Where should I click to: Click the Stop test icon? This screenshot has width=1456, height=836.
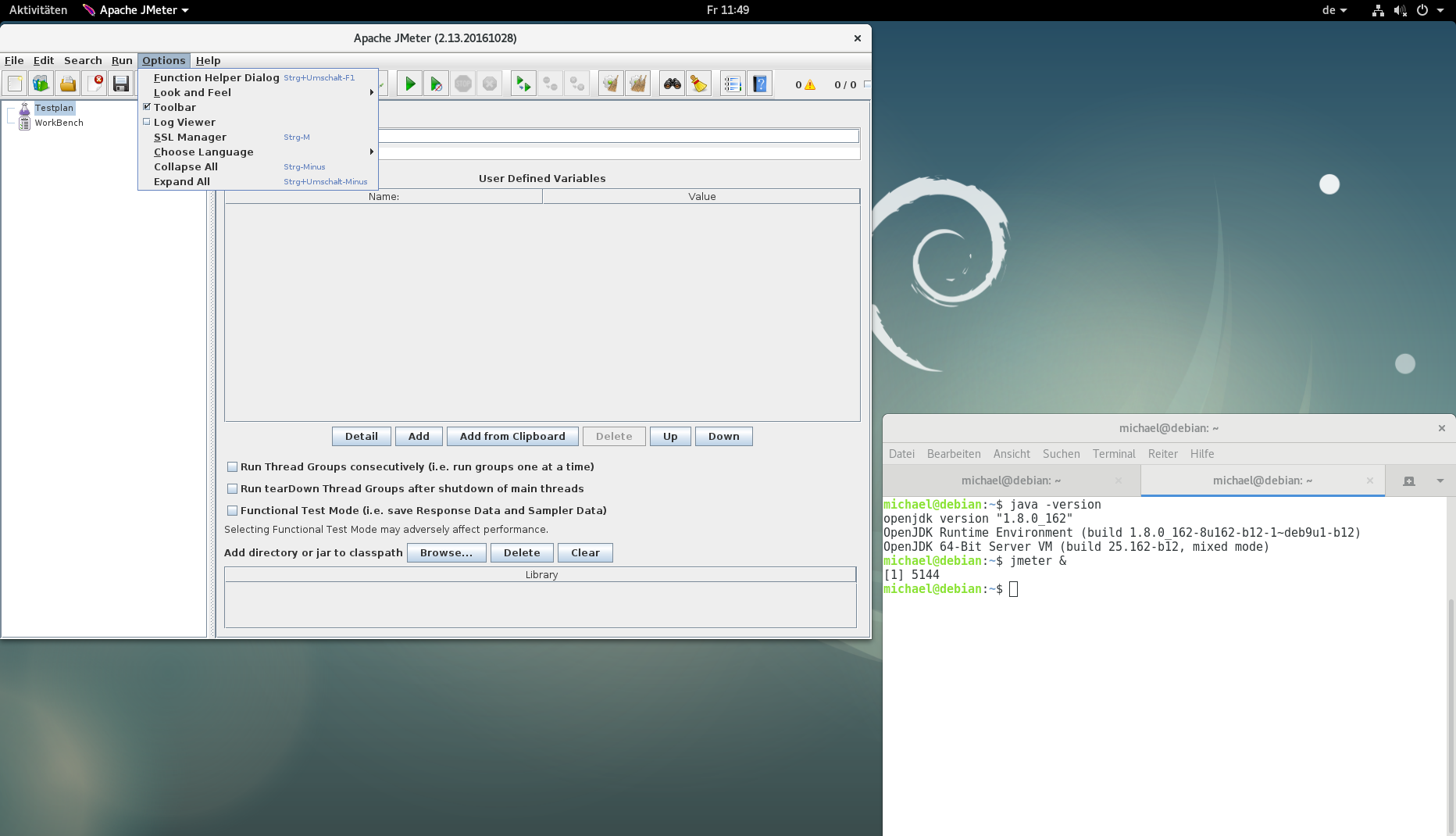click(462, 84)
